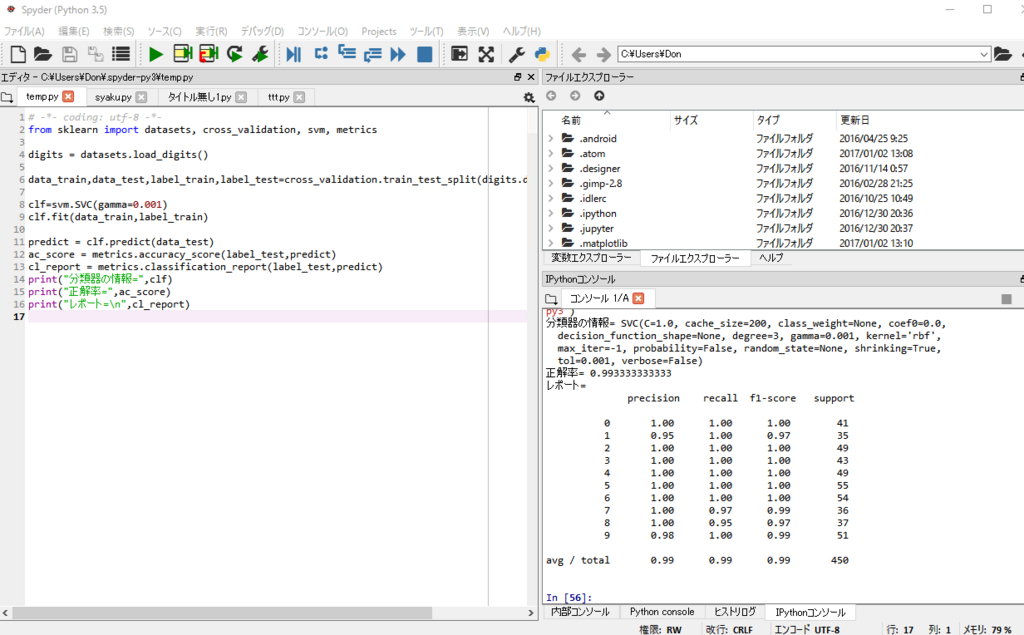Image resolution: width=1024 pixels, height=635 pixels.
Task: Close the syaku.py tab
Action: click(141, 97)
